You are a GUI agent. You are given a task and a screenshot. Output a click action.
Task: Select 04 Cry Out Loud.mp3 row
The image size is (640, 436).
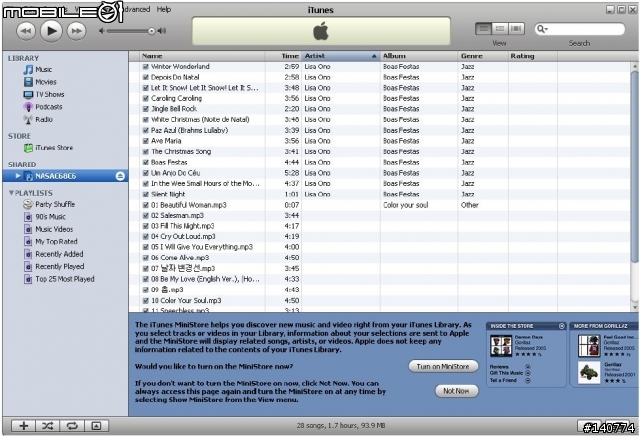(380, 237)
